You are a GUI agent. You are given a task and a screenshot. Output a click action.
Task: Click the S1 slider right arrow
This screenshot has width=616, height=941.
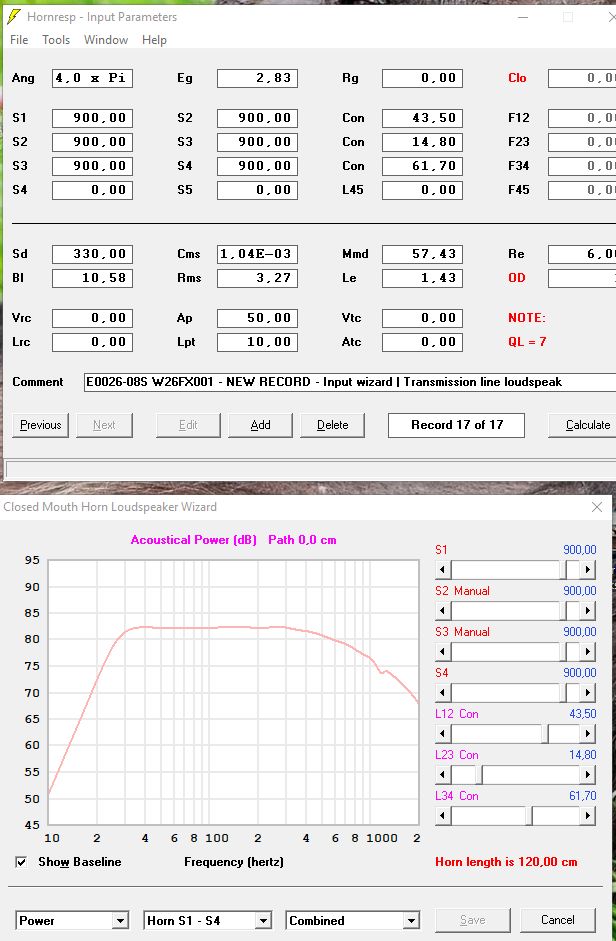pyautogui.click(x=588, y=570)
